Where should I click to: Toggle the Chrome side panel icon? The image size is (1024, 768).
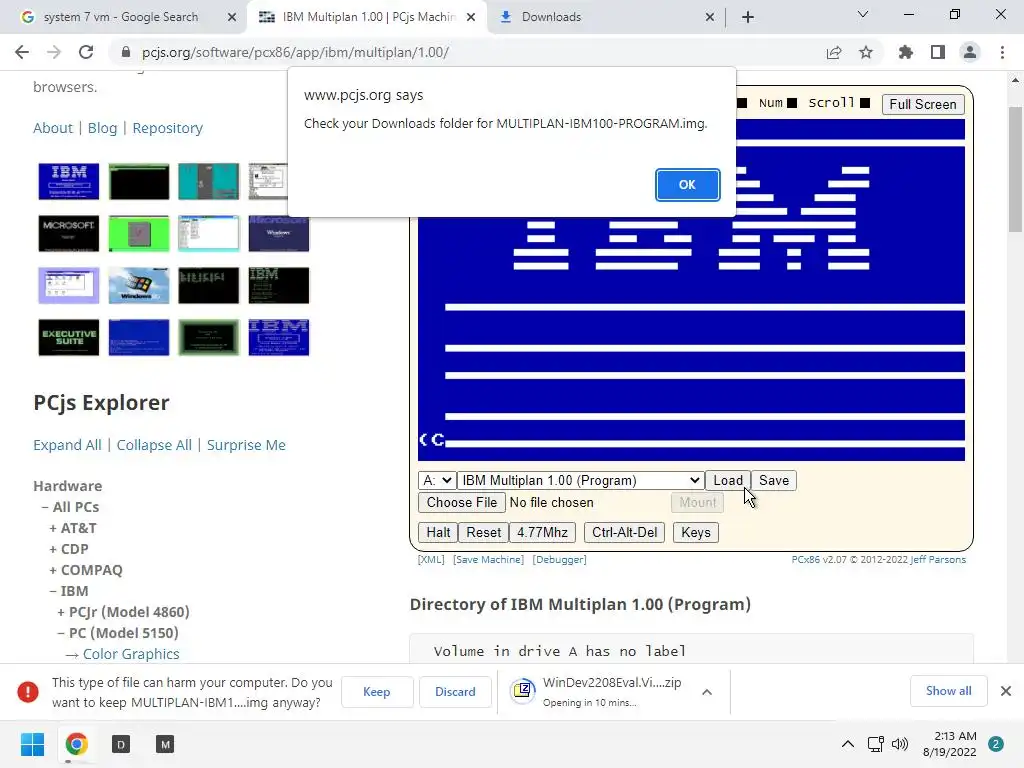[x=938, y=52]
